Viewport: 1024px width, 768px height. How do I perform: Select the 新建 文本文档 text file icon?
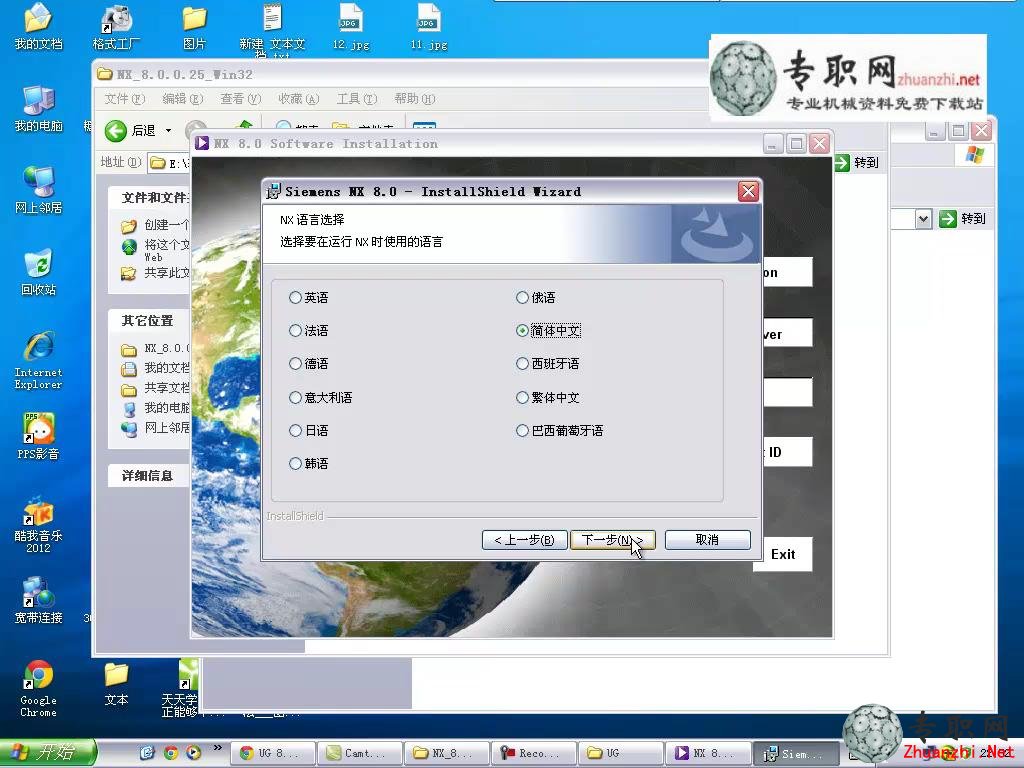(272, 29)
